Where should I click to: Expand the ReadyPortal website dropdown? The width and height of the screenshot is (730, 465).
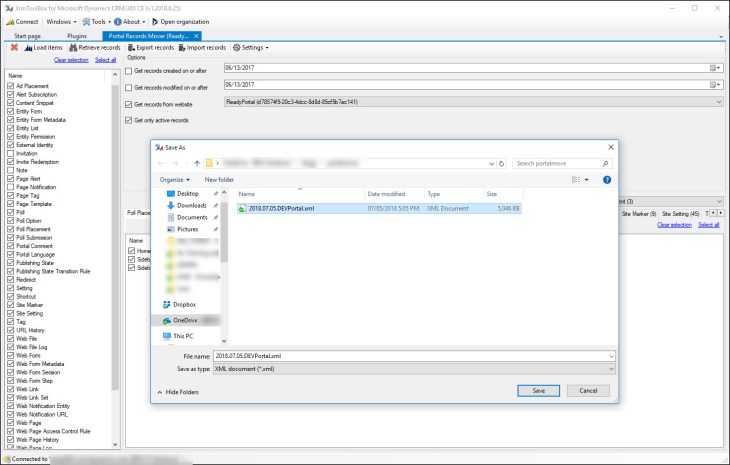coord(719,102)
